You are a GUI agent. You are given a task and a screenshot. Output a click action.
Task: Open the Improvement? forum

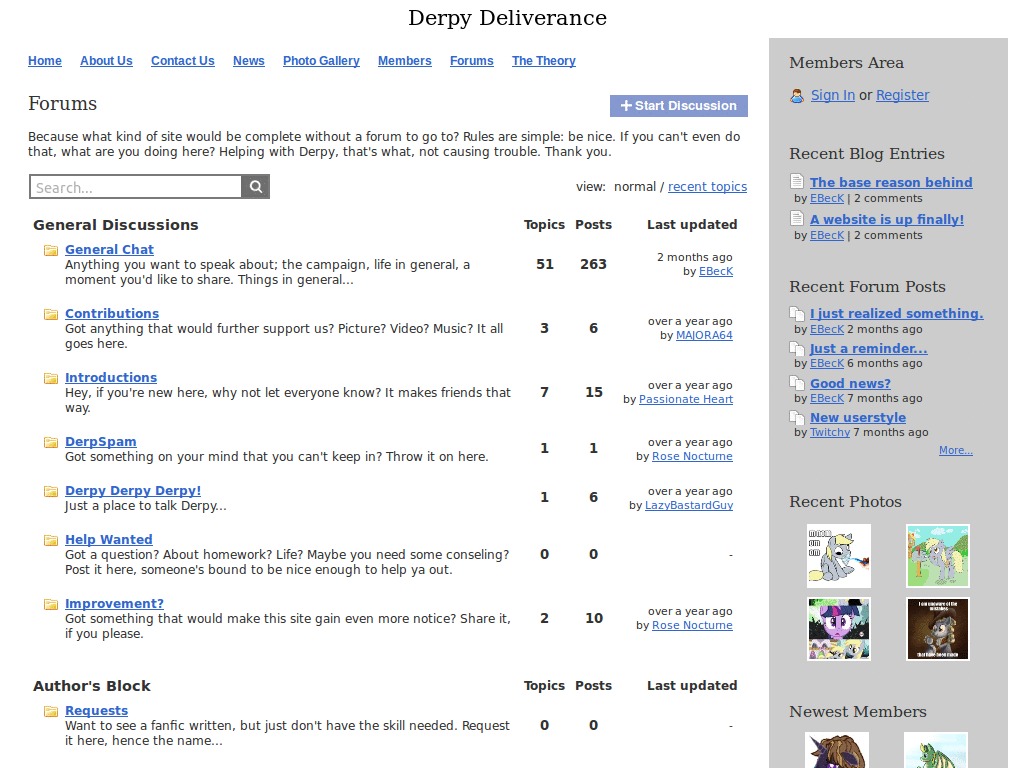point(114,603)
